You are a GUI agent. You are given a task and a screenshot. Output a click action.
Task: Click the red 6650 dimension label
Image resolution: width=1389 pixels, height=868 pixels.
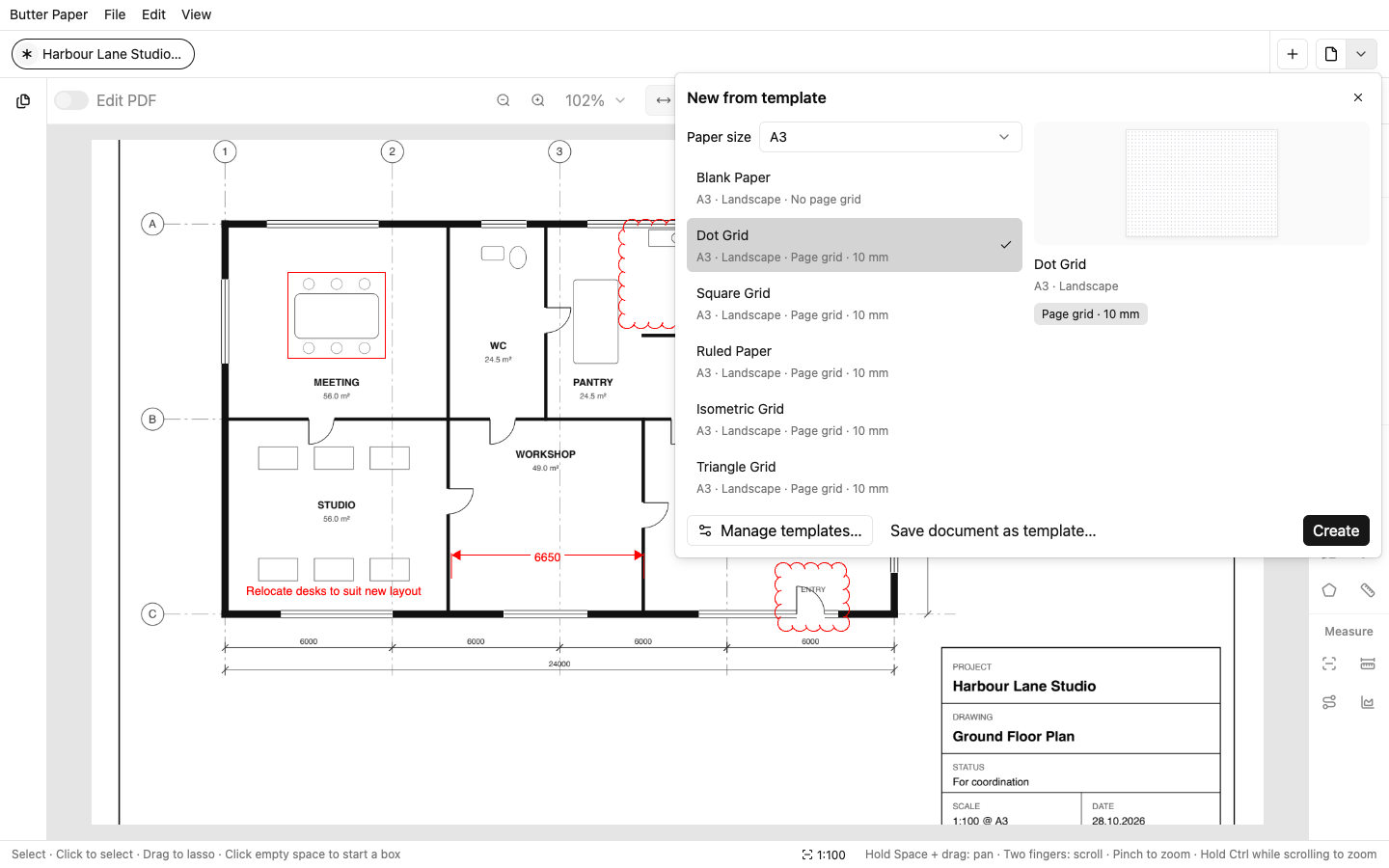[547, 557]
